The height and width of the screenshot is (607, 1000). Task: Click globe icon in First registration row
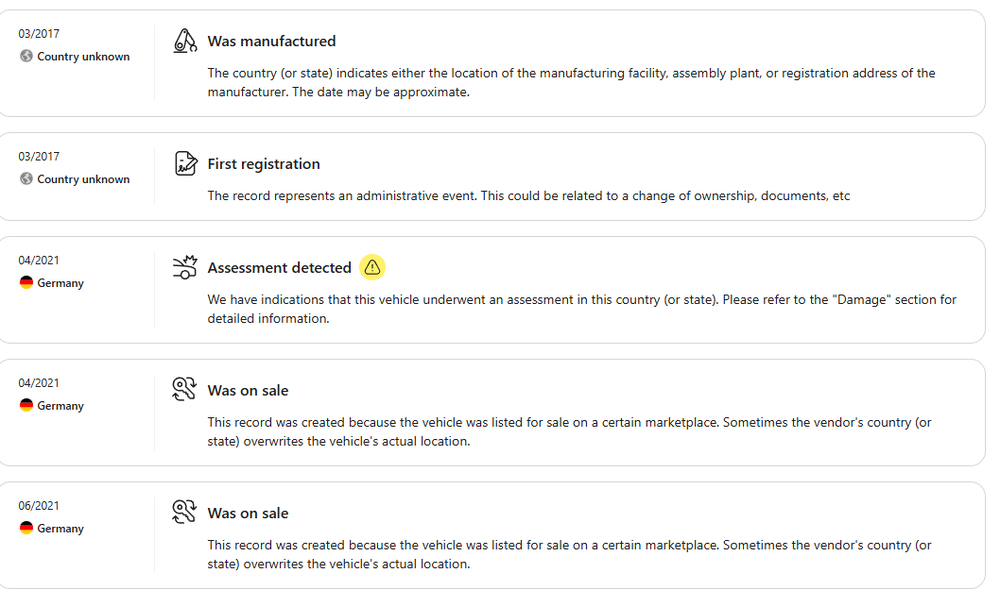click(26, 179)
